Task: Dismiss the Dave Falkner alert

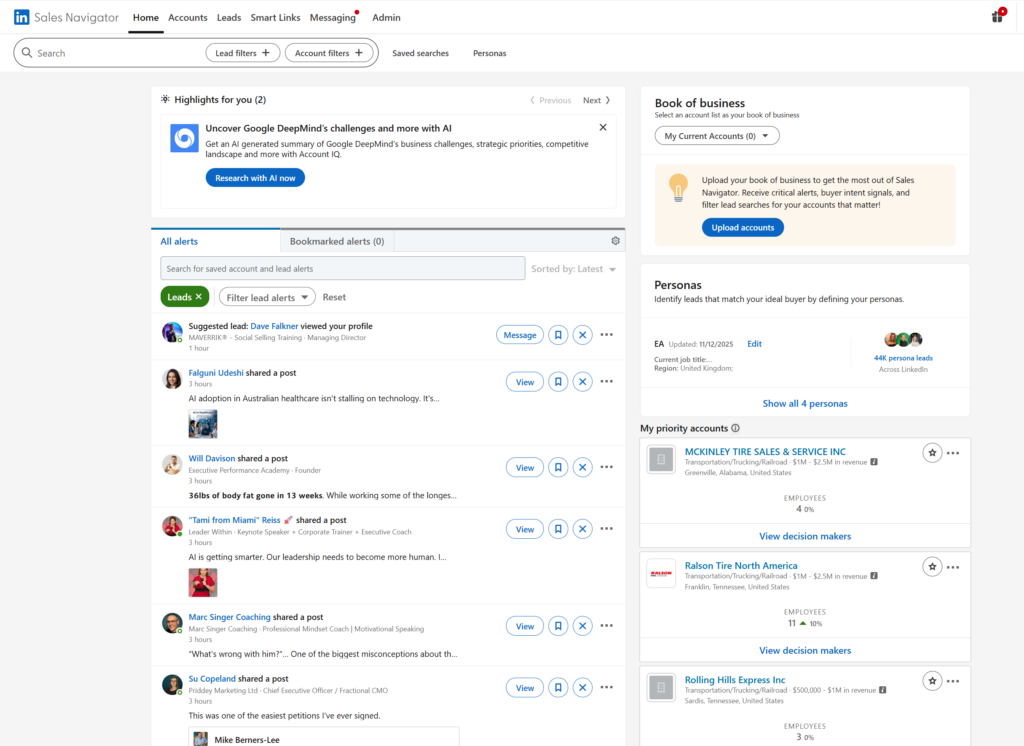Action: pos(583,335)
